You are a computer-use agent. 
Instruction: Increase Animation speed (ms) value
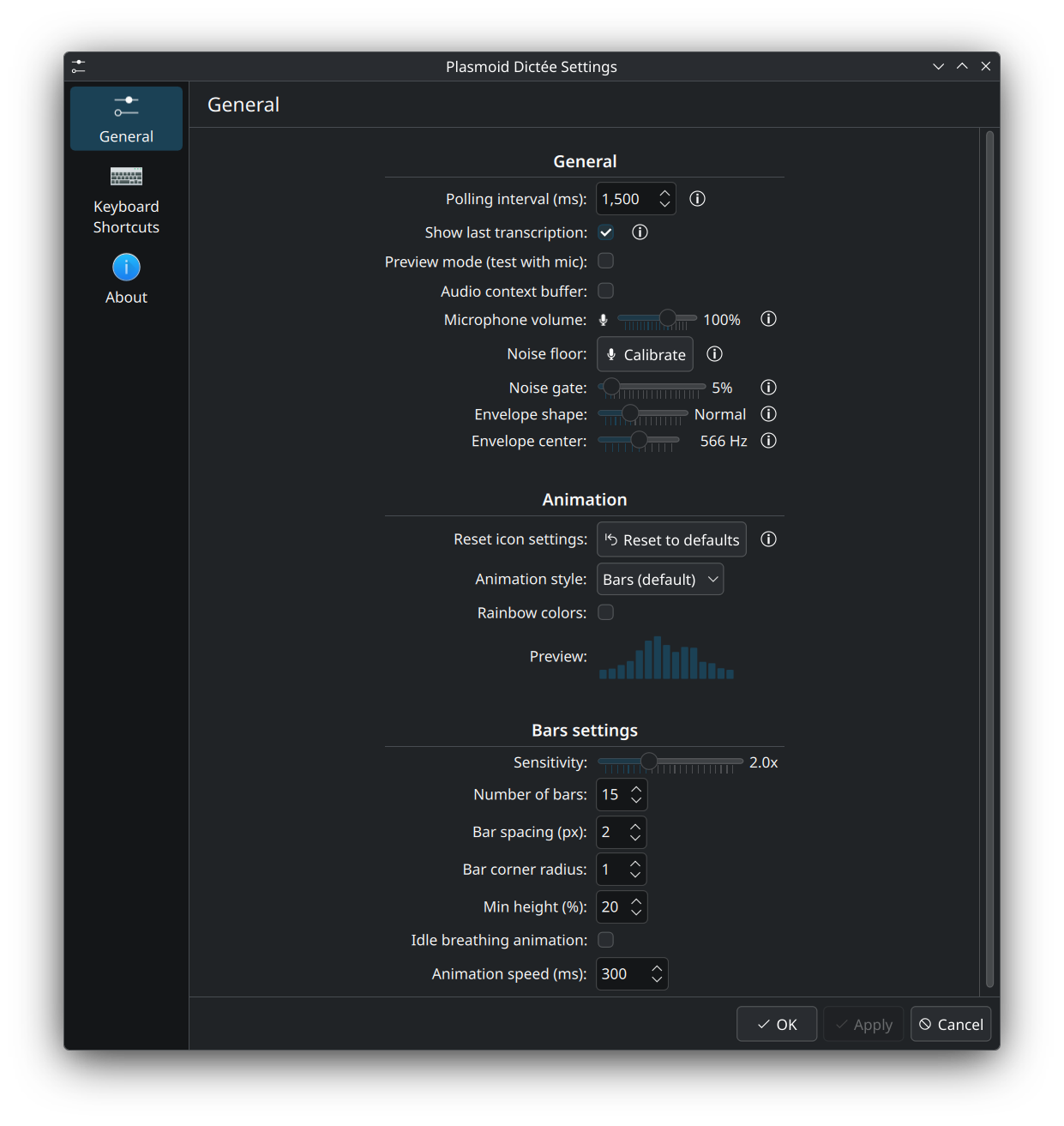pyautogui.click(x=657, y=968)
